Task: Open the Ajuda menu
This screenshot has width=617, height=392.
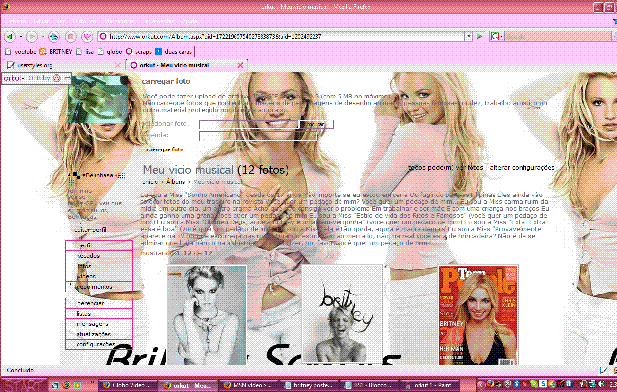Action: point(190,21)
